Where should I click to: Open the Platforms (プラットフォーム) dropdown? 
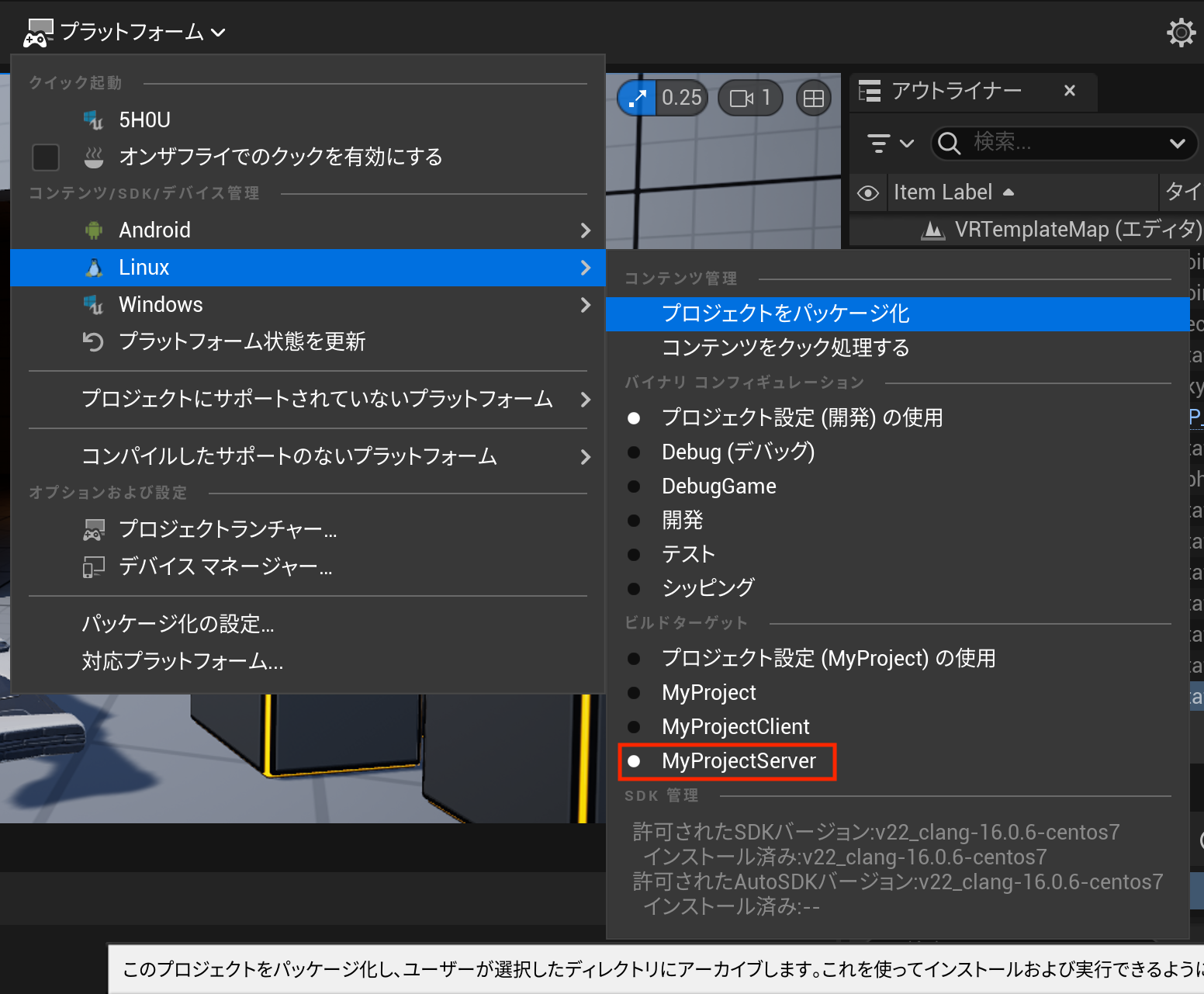pos(124,32)
